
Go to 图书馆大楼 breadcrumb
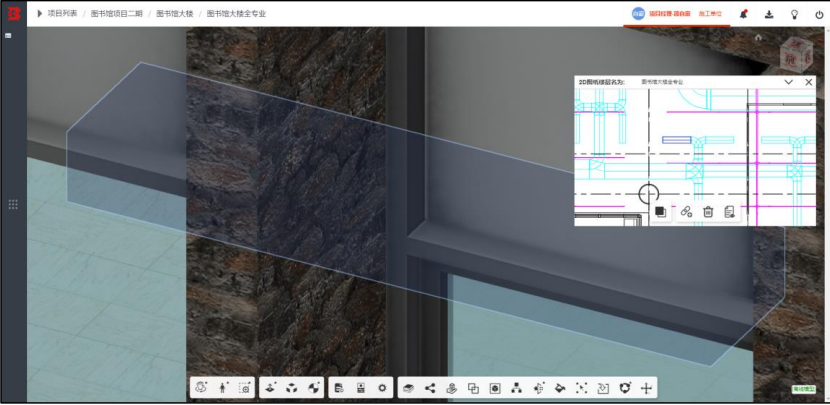(x=174, y=14)
